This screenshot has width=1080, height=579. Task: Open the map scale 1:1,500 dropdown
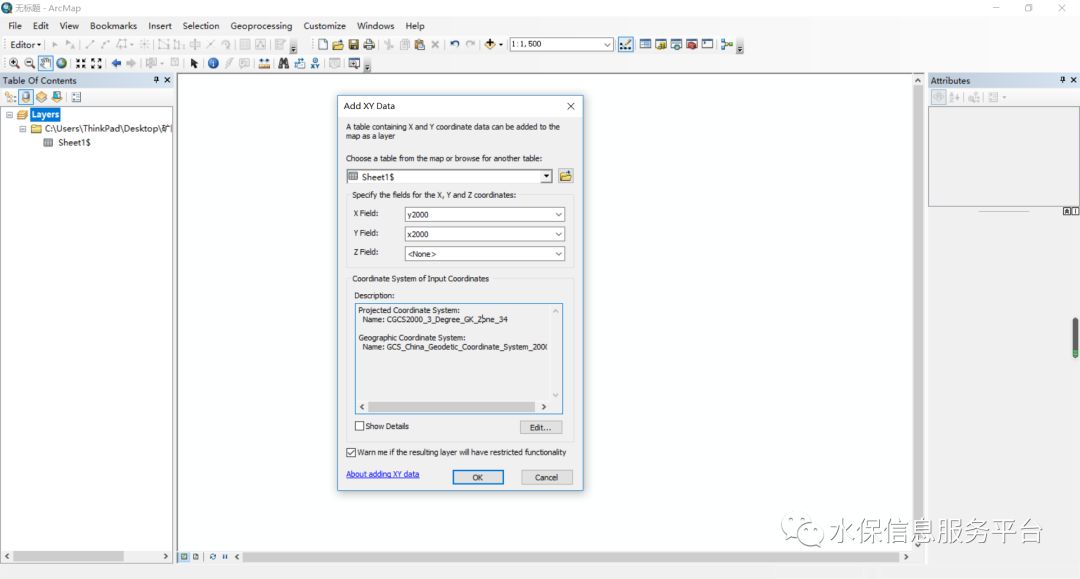[607, 44]
